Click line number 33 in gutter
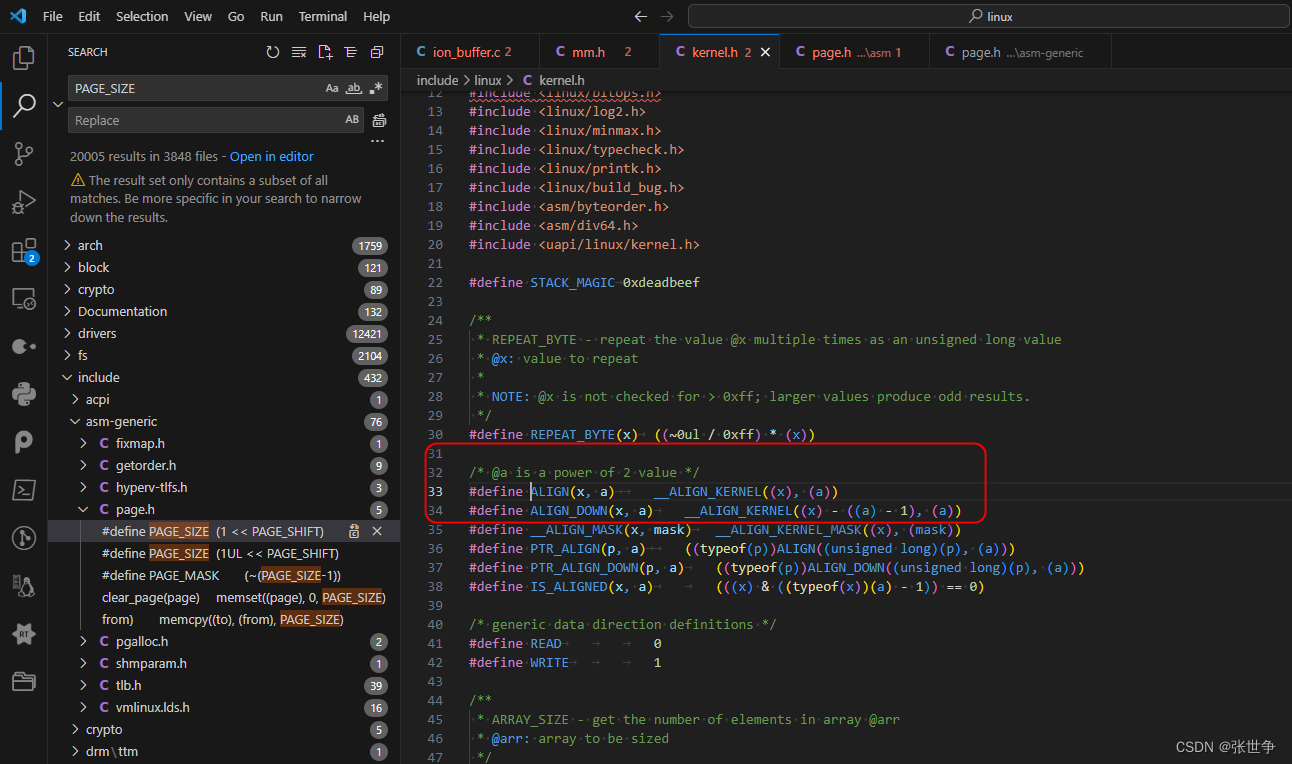 tap(435, 491)
